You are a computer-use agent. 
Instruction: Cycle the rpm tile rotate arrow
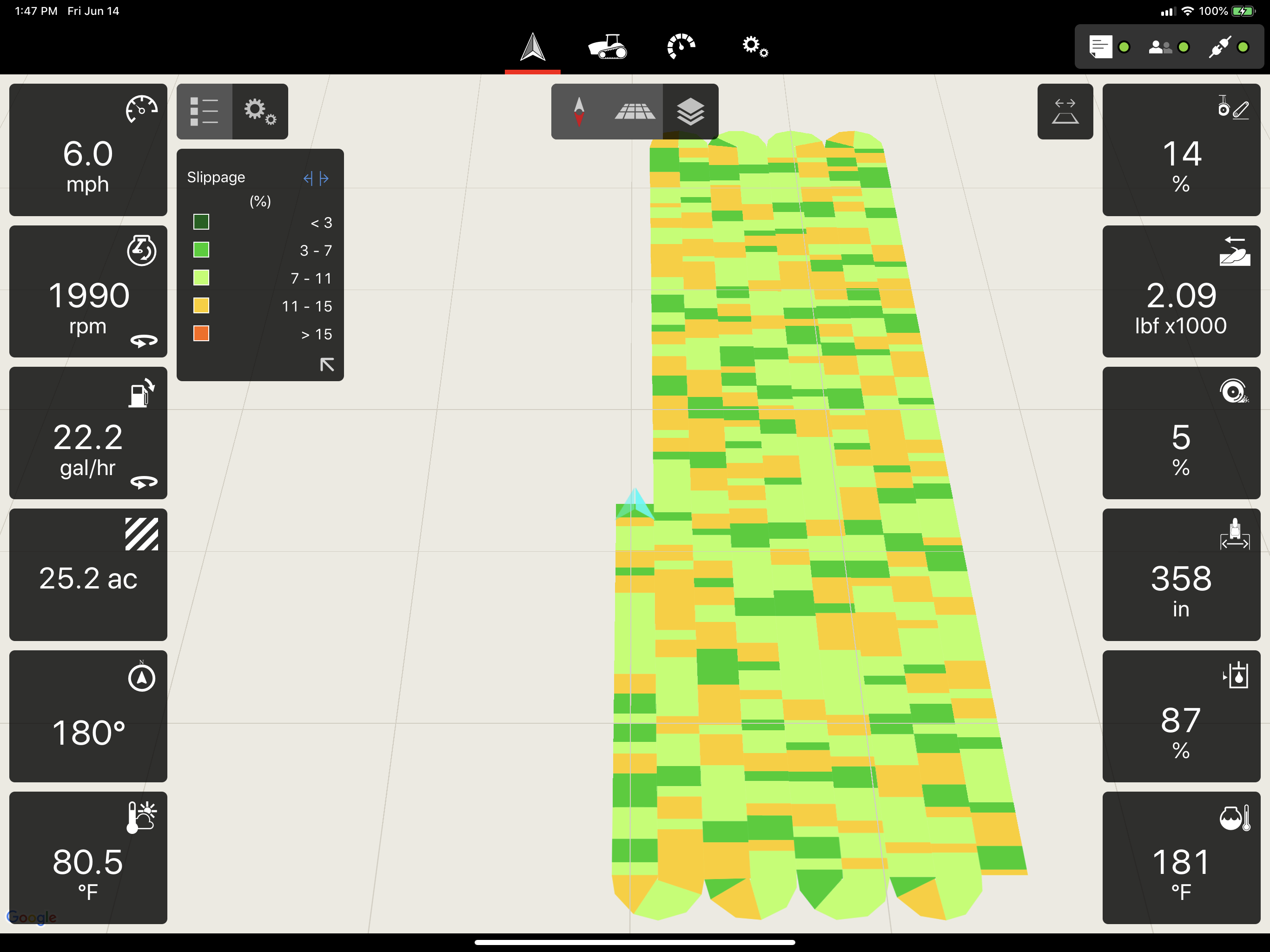pyautogui.click(x=144, y=341)
